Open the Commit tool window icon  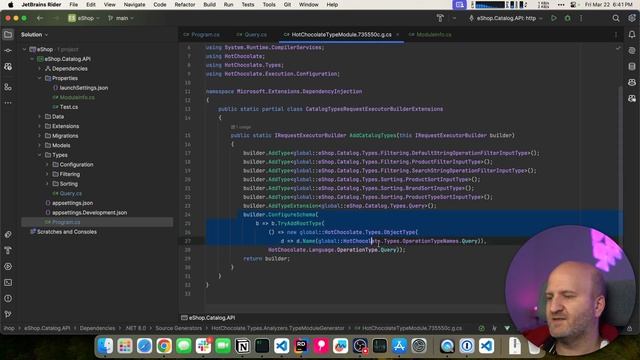point(8,51)
